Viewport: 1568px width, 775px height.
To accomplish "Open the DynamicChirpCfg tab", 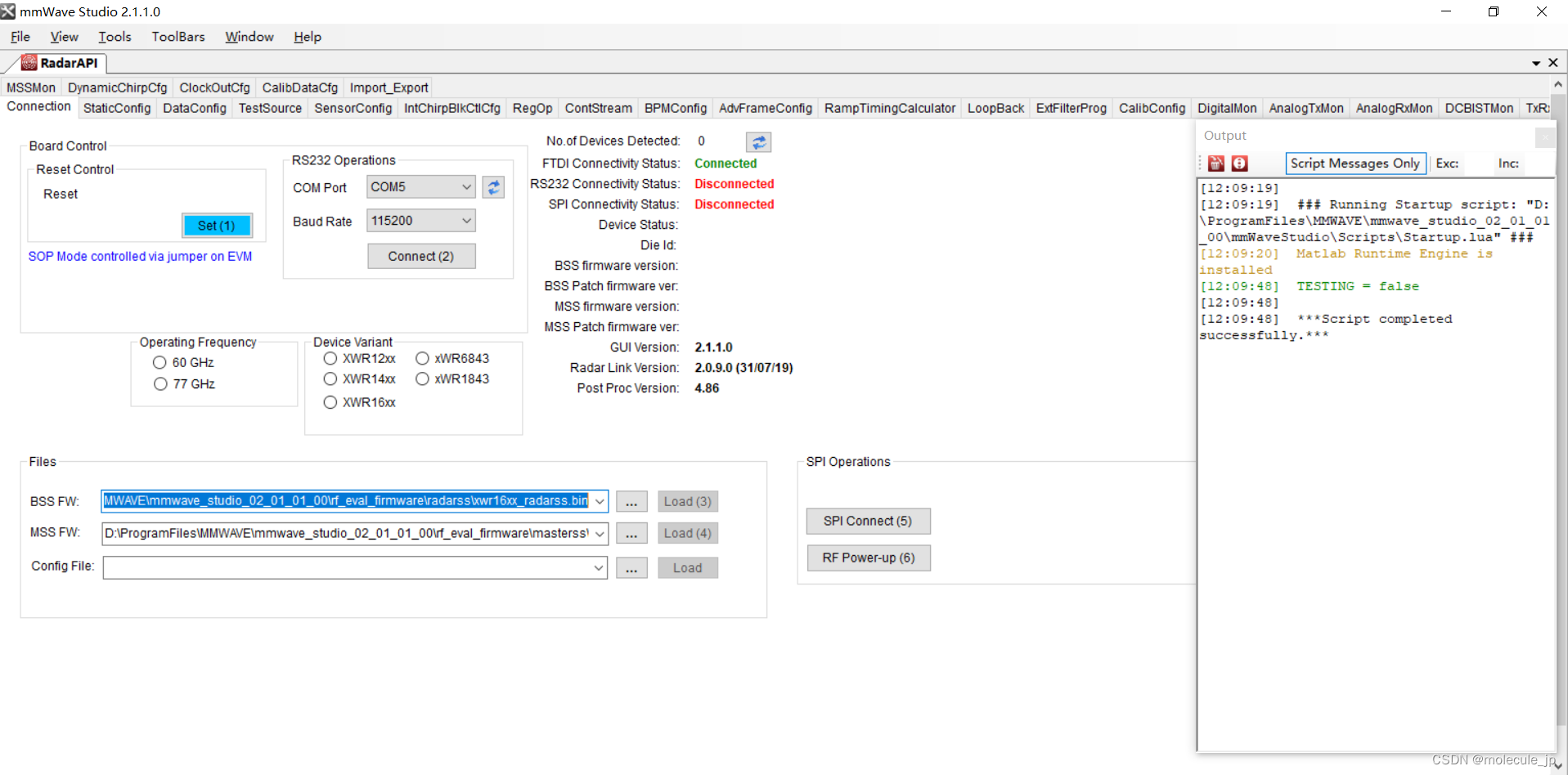I will coord(117,88).
